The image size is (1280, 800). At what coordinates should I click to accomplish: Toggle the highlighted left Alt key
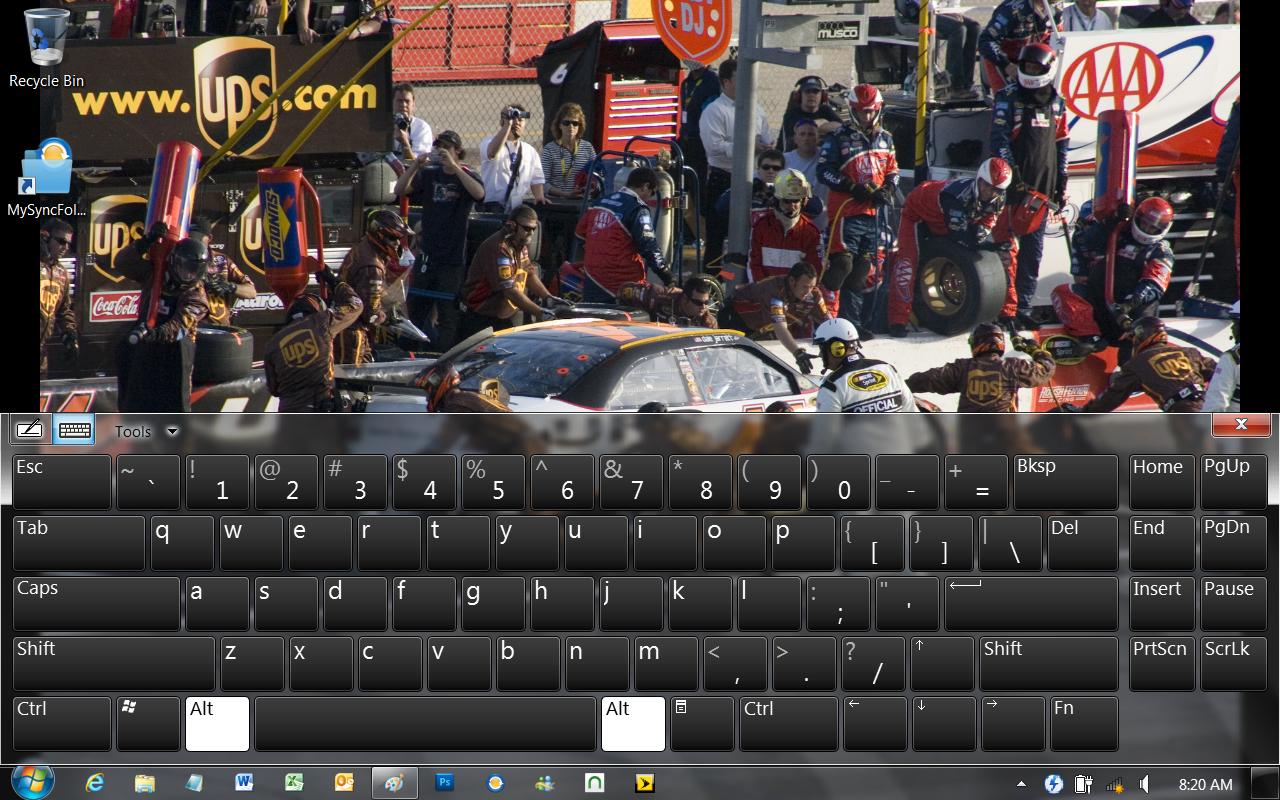(217, 724)
